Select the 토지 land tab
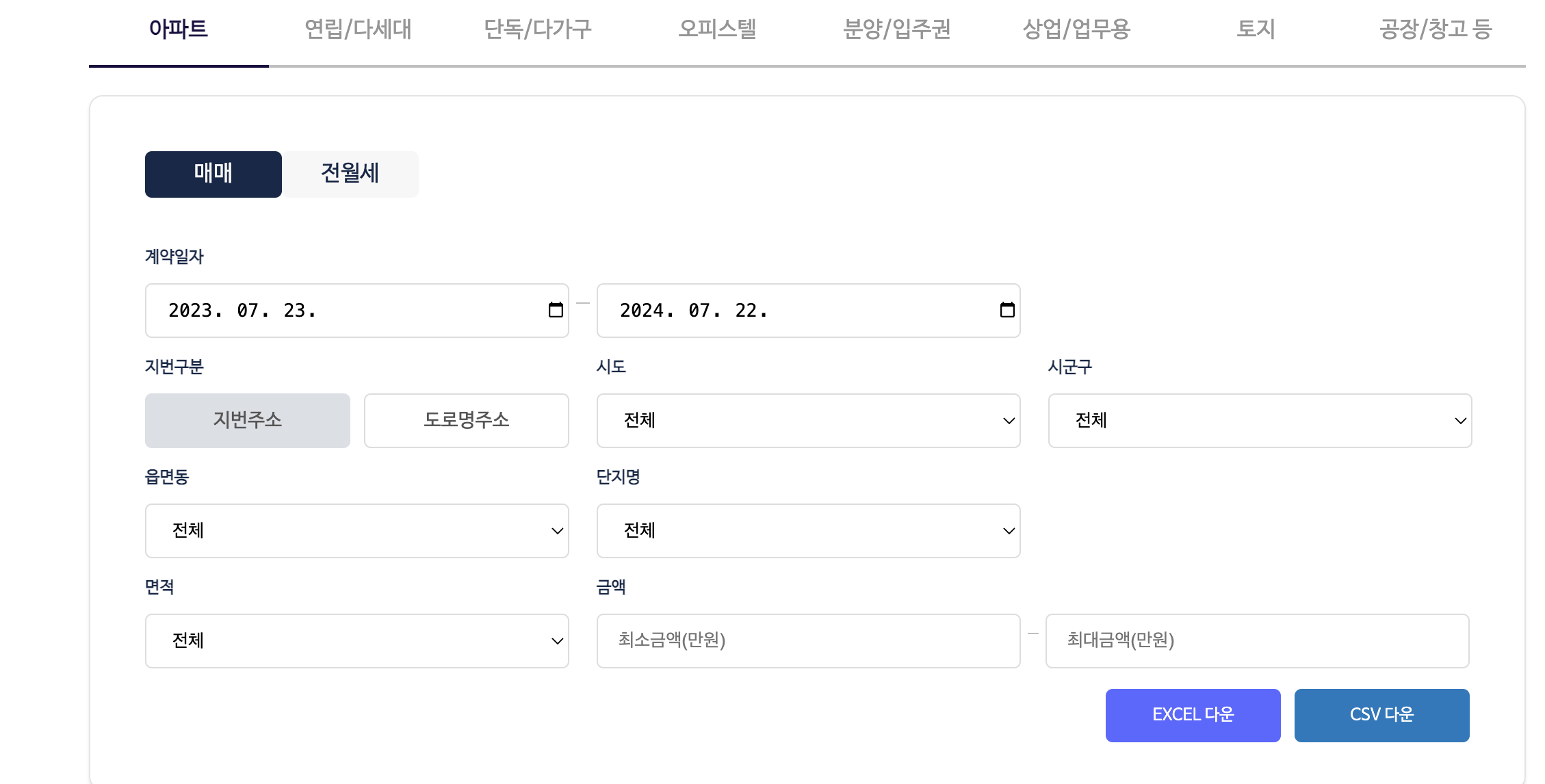The height and width of the screenshot is (784, 1545). tap(1256, 29)
